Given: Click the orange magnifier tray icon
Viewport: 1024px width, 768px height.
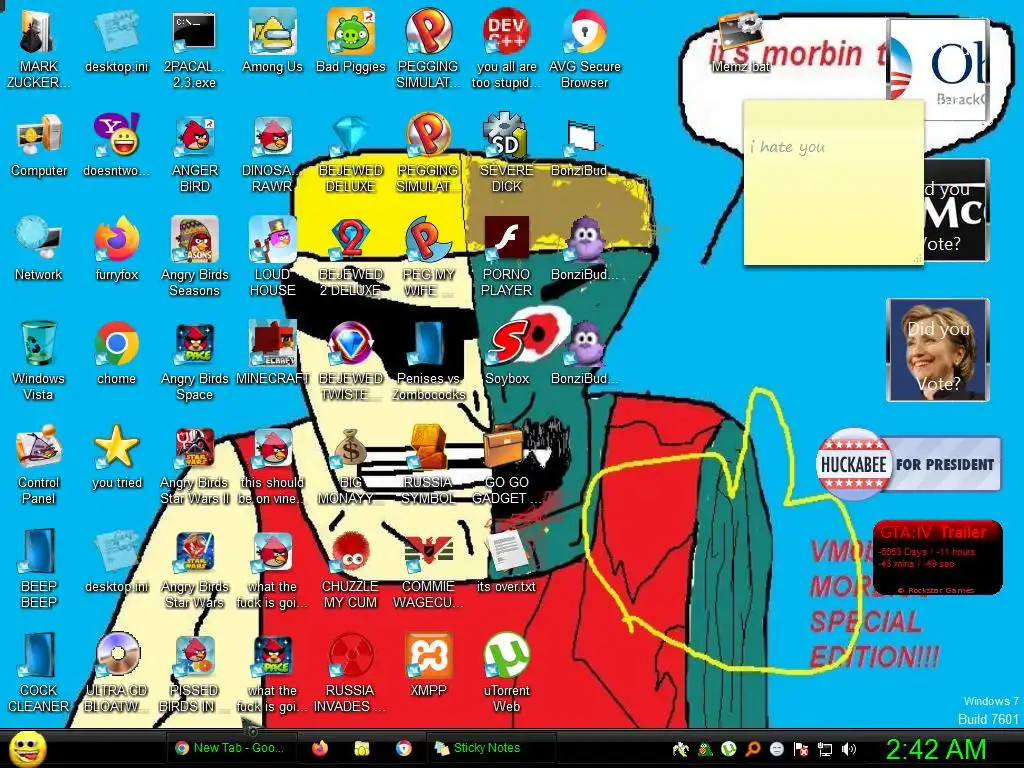Looking at the screenshot, I should point(752,750).
